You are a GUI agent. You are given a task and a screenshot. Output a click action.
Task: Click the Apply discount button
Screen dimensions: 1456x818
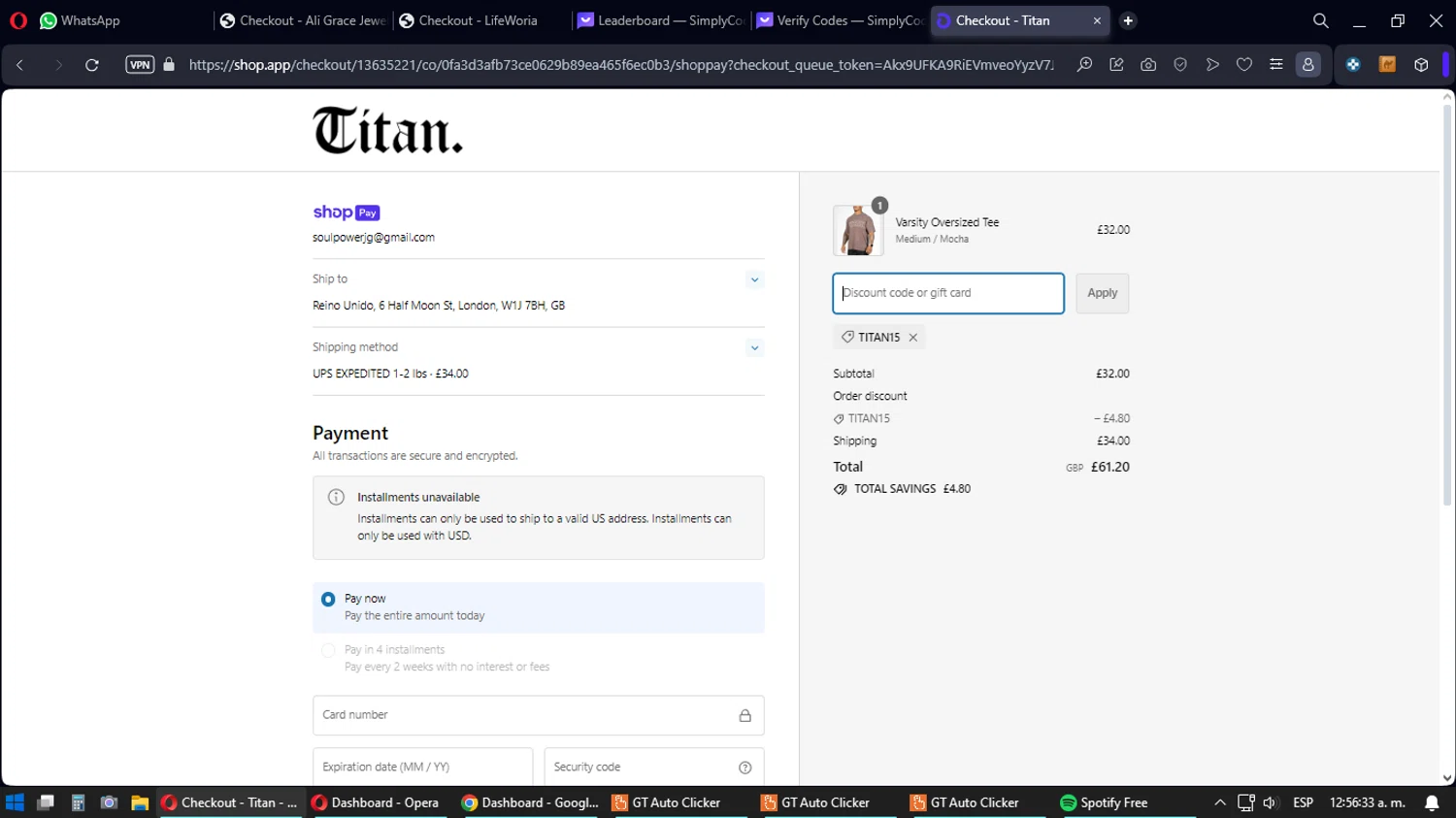click(1103, 293)
